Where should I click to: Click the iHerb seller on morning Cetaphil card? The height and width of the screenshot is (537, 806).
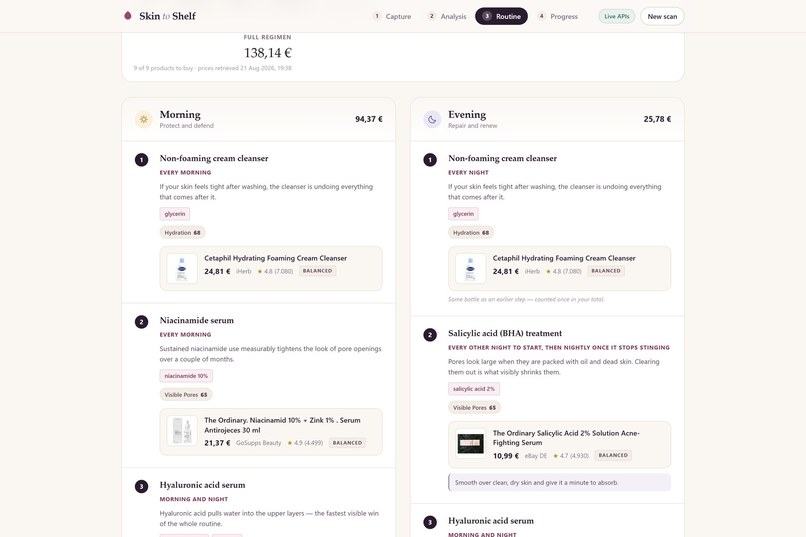pyautogui.click(x=244, y=271)
